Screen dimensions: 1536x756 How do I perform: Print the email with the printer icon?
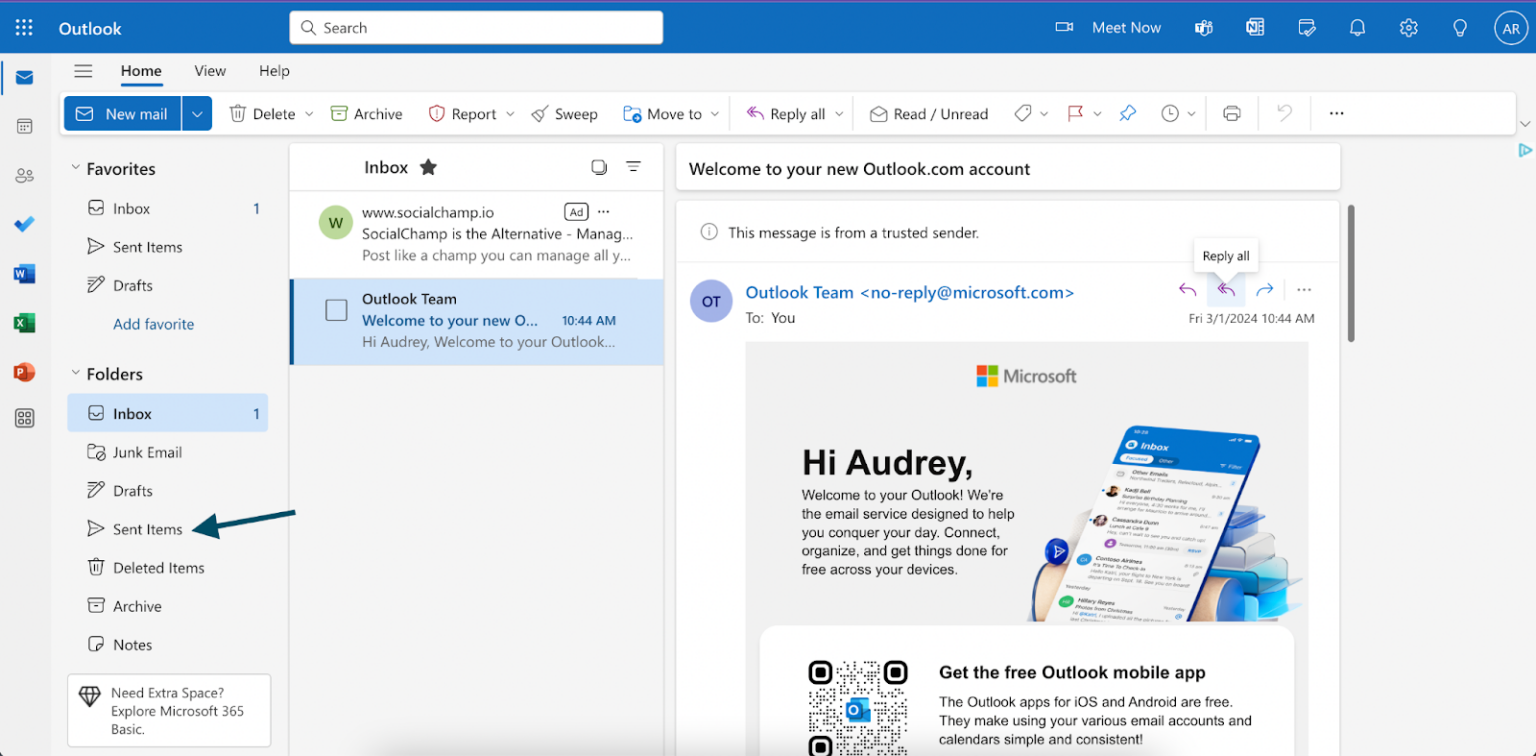[x=1231, y=113]
